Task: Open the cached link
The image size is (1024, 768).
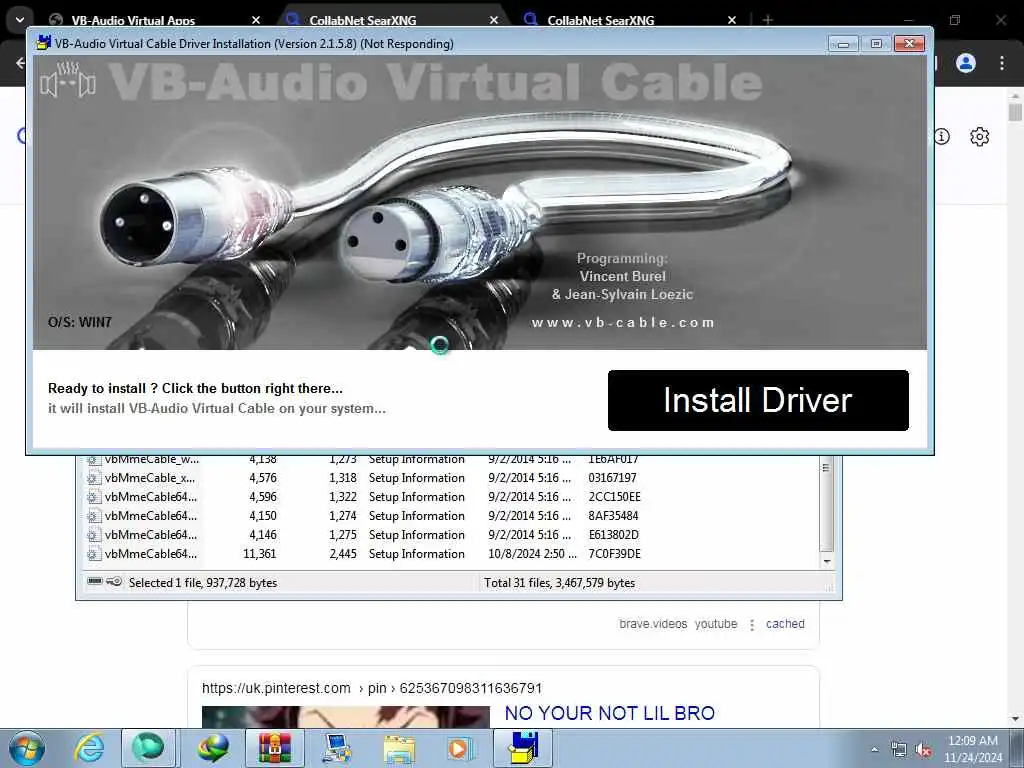Action: 785,624
